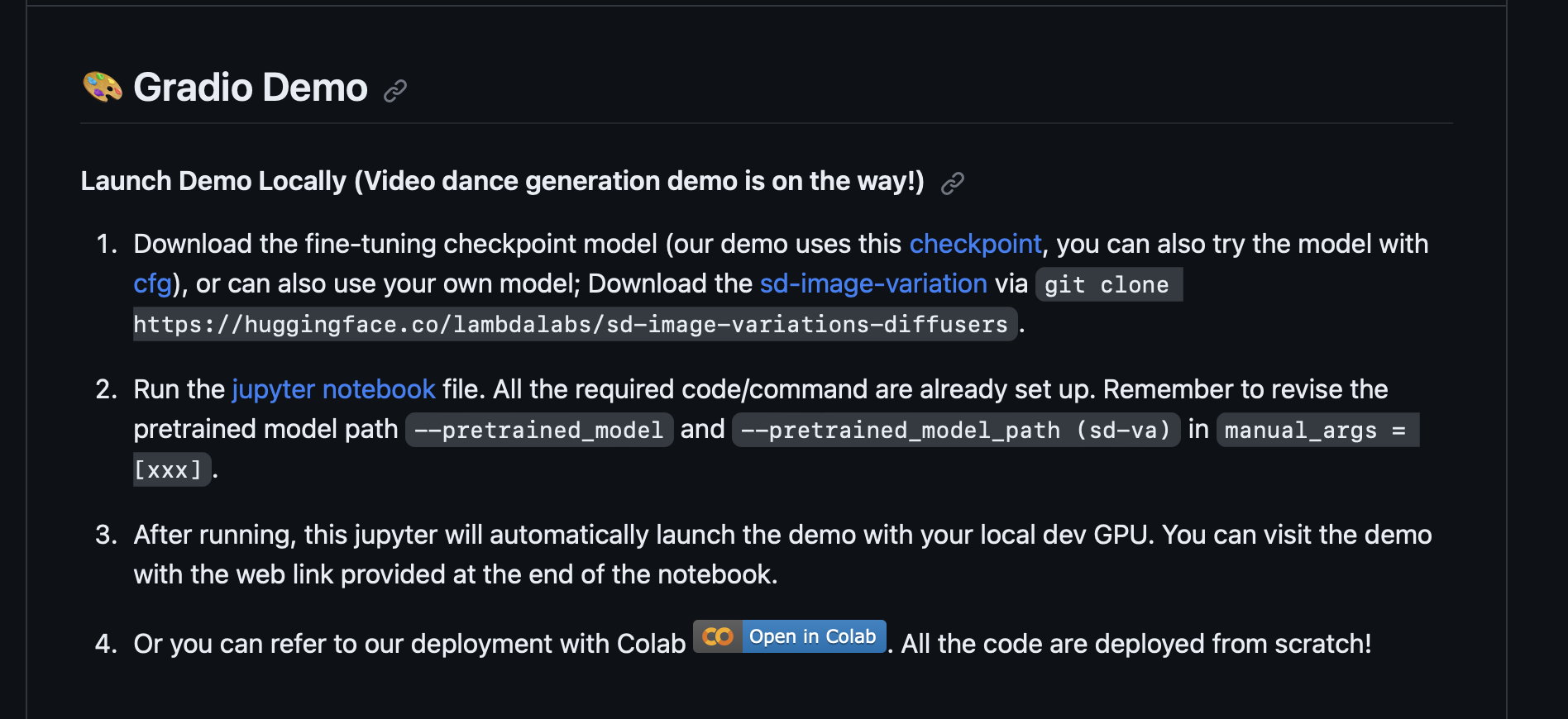Open the jupyter notebook link
1568x719 pixels.
[x=333, y=389]
